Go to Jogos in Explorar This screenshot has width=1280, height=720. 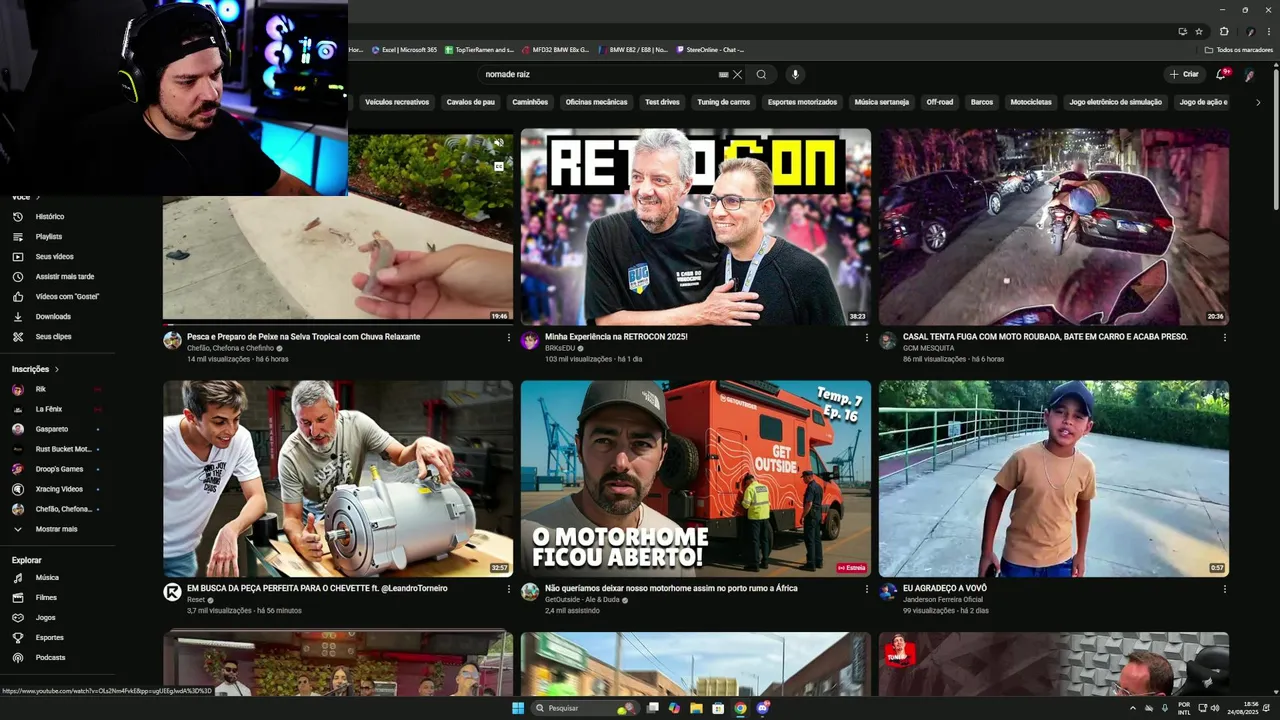tap(45, 617)
